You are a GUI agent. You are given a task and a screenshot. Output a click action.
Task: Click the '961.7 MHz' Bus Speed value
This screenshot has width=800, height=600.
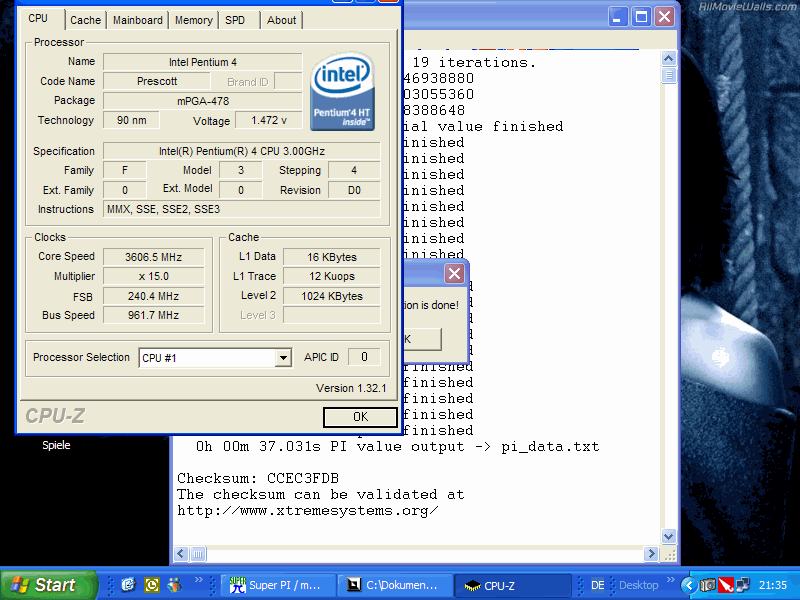[154, 315]
